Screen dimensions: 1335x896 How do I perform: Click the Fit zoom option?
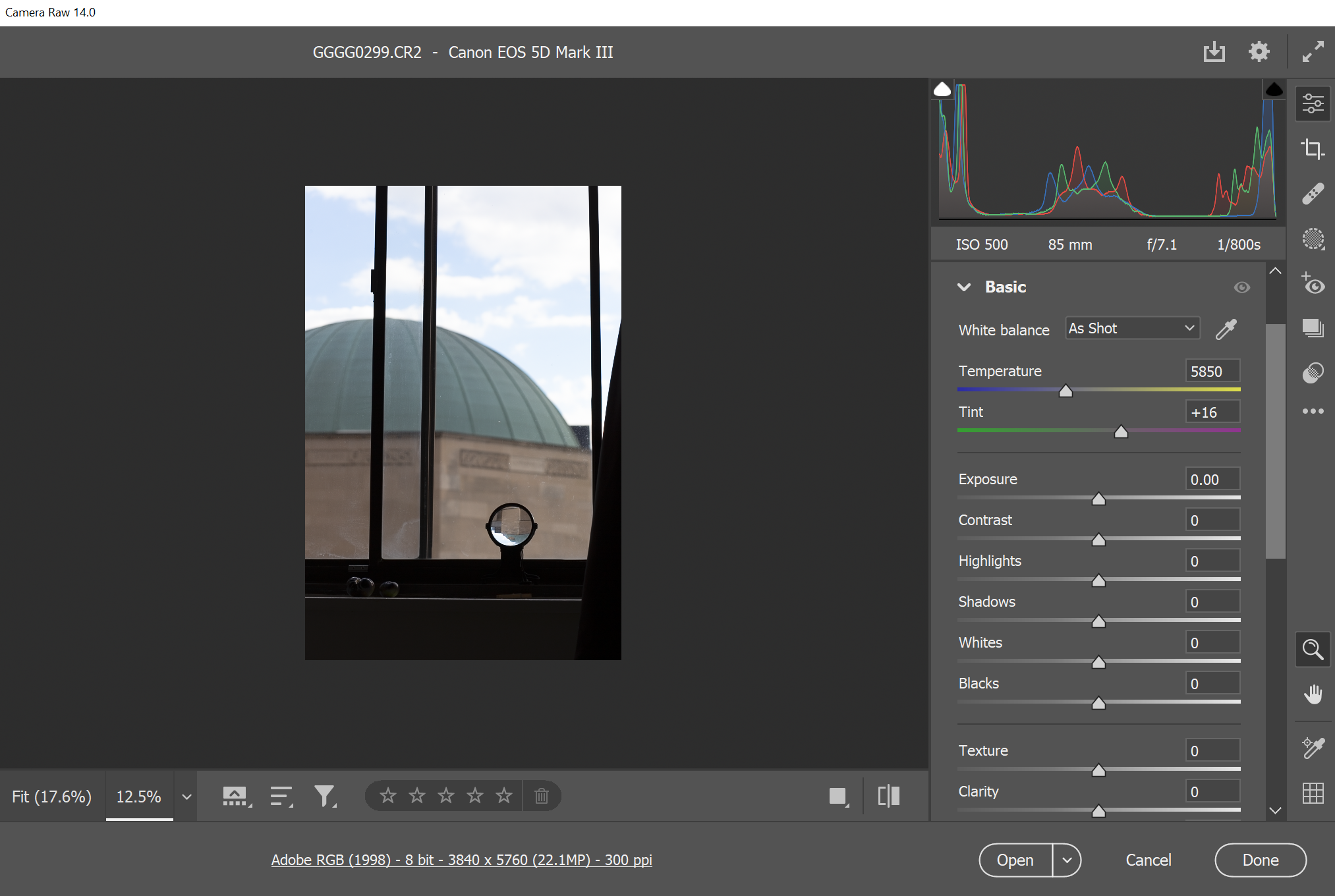pyautogui.click(x=51, y=796)
